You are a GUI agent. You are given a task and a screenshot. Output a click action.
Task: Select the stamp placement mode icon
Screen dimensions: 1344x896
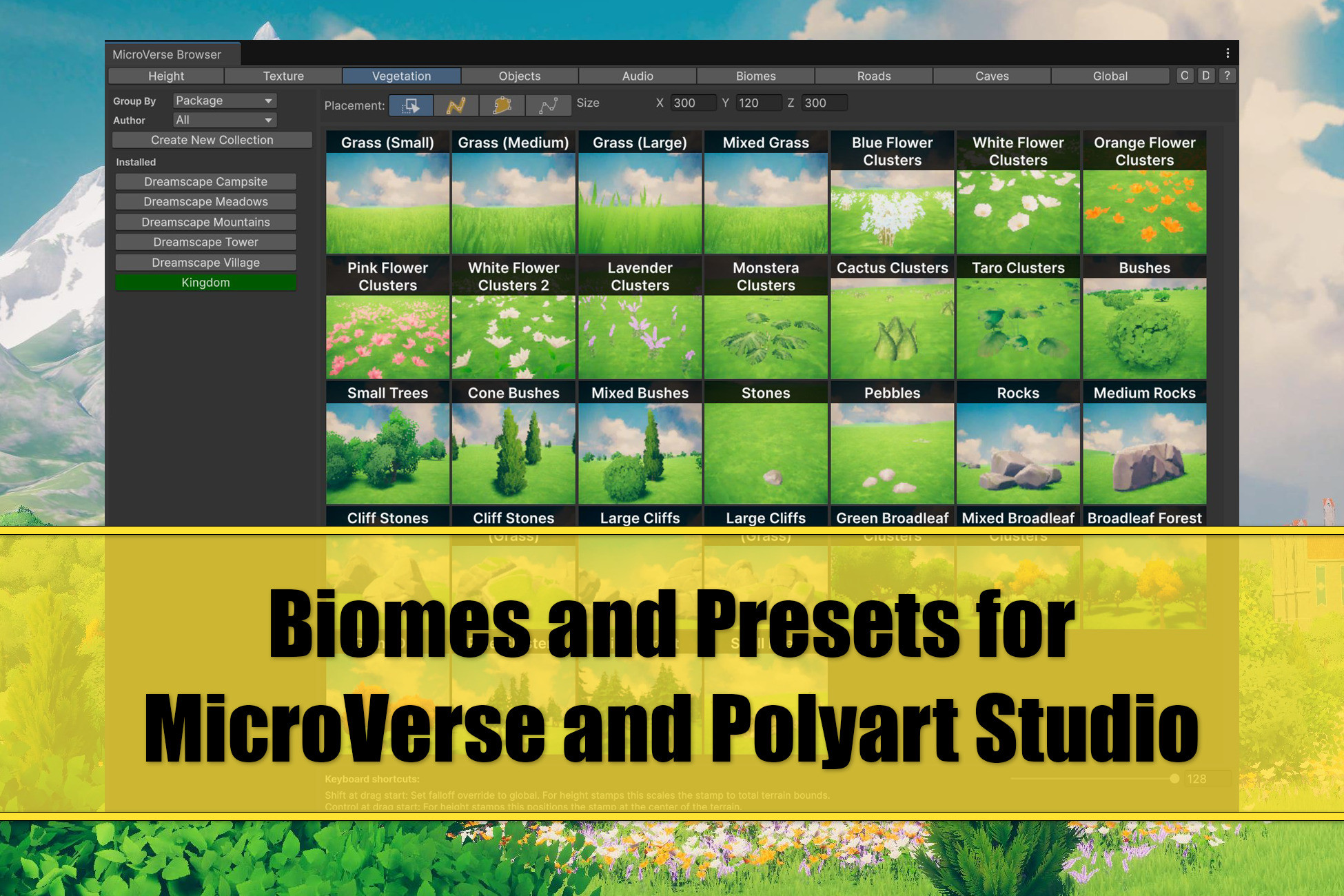click(x=410, y=105)
